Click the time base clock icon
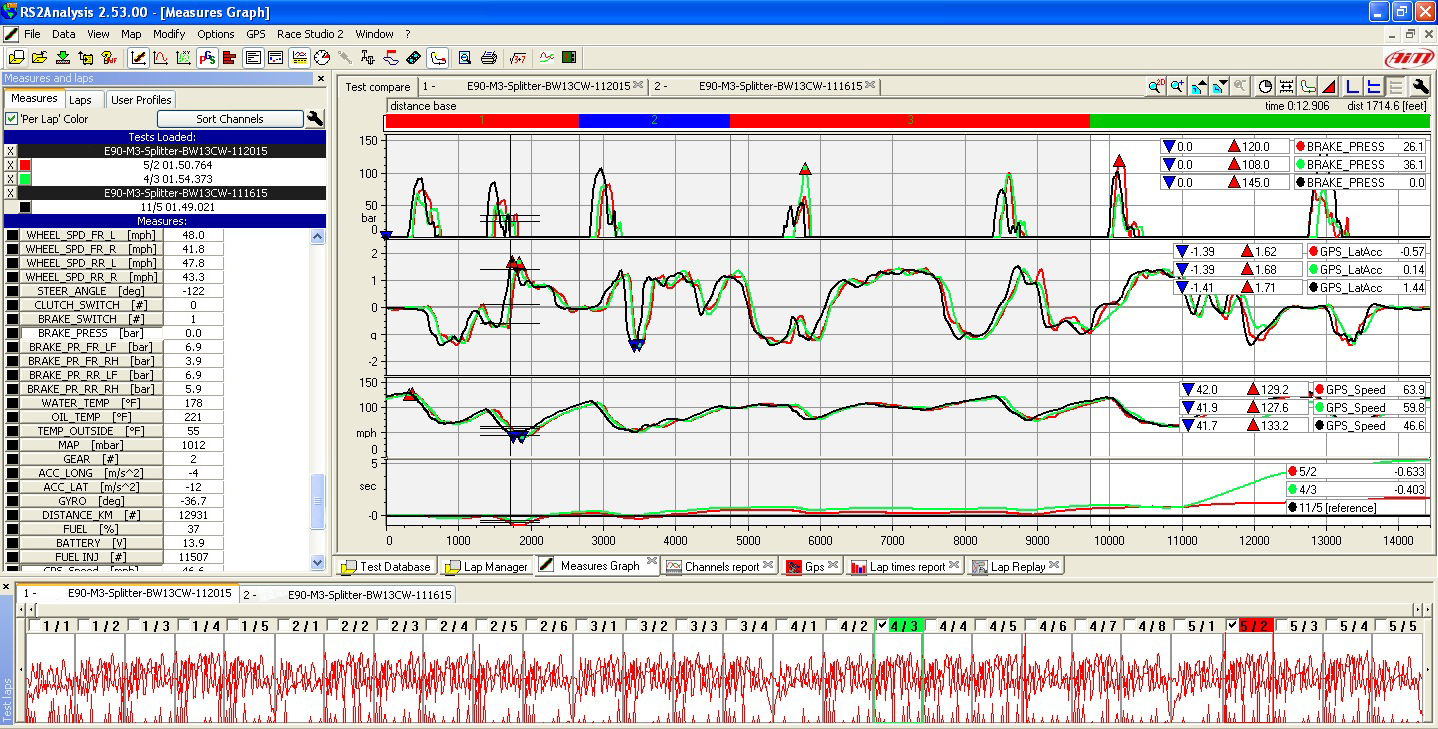The width and height of the screenshot is (1438, 729). 1265,87
